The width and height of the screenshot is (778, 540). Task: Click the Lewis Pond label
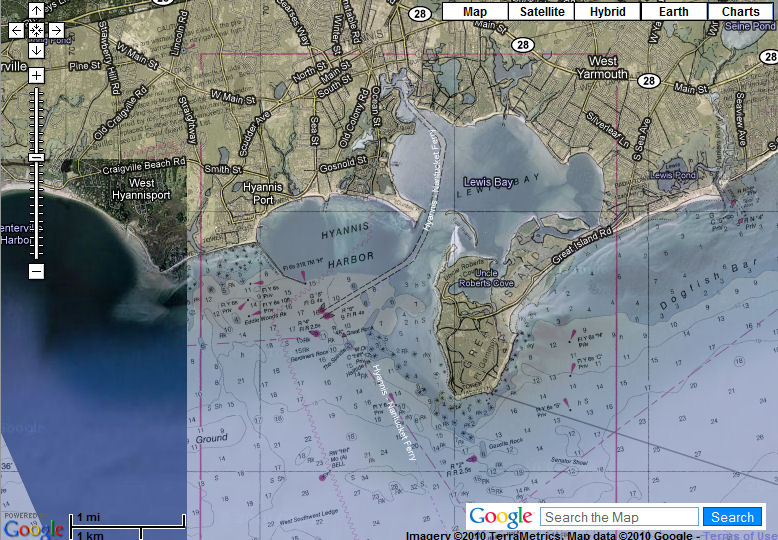(x=673, y=175)
